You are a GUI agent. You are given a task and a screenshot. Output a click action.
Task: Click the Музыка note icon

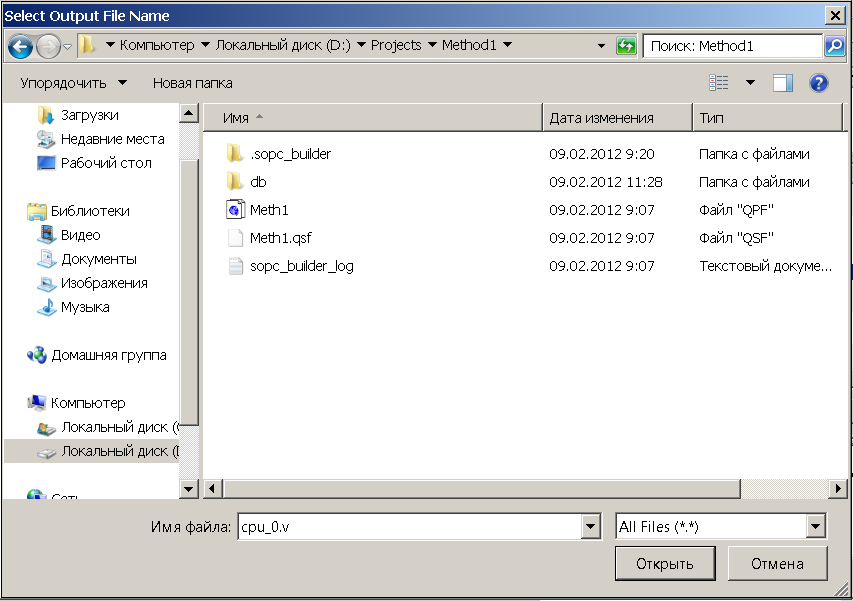[47, 307]
